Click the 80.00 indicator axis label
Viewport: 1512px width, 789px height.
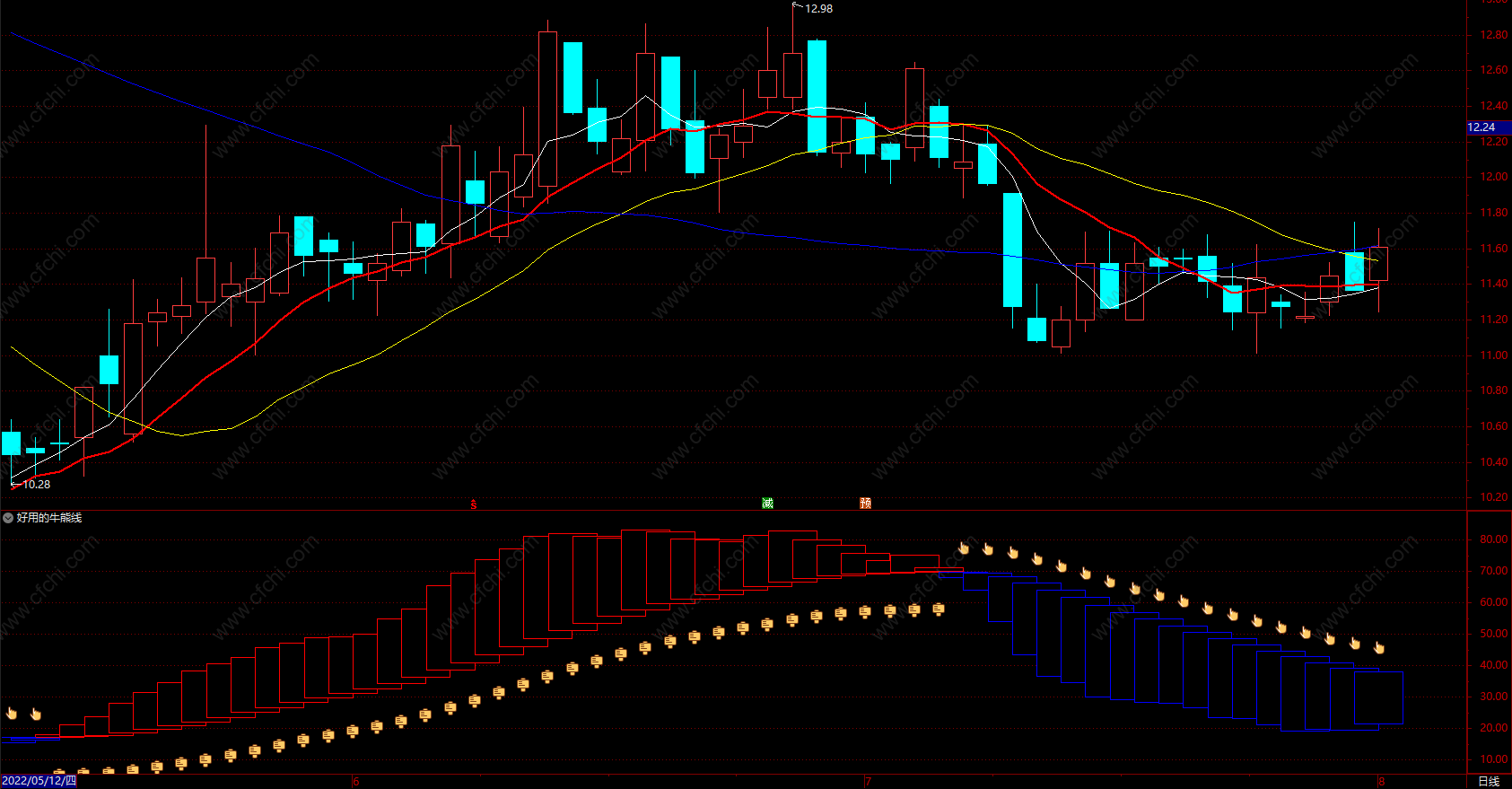[x=1494, y=539]
